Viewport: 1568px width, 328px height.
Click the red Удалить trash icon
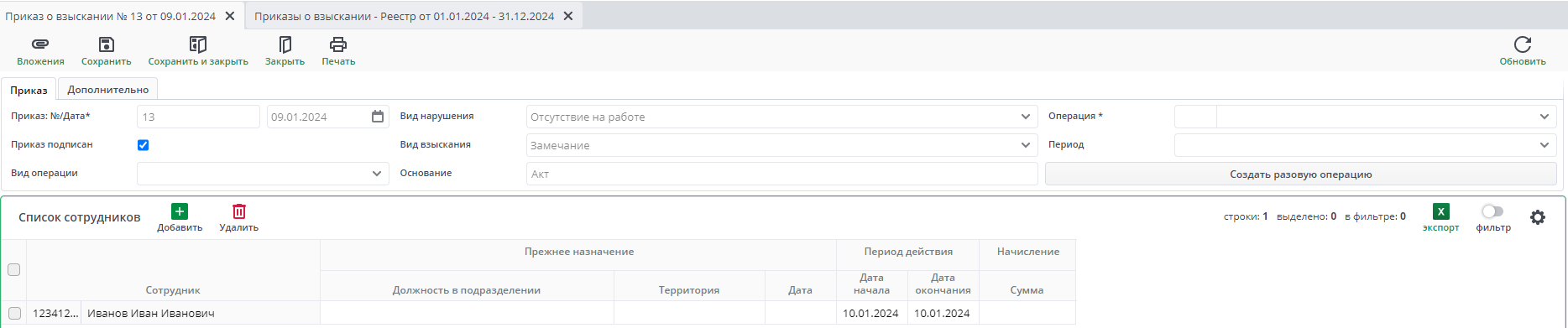tap(239, 211)
